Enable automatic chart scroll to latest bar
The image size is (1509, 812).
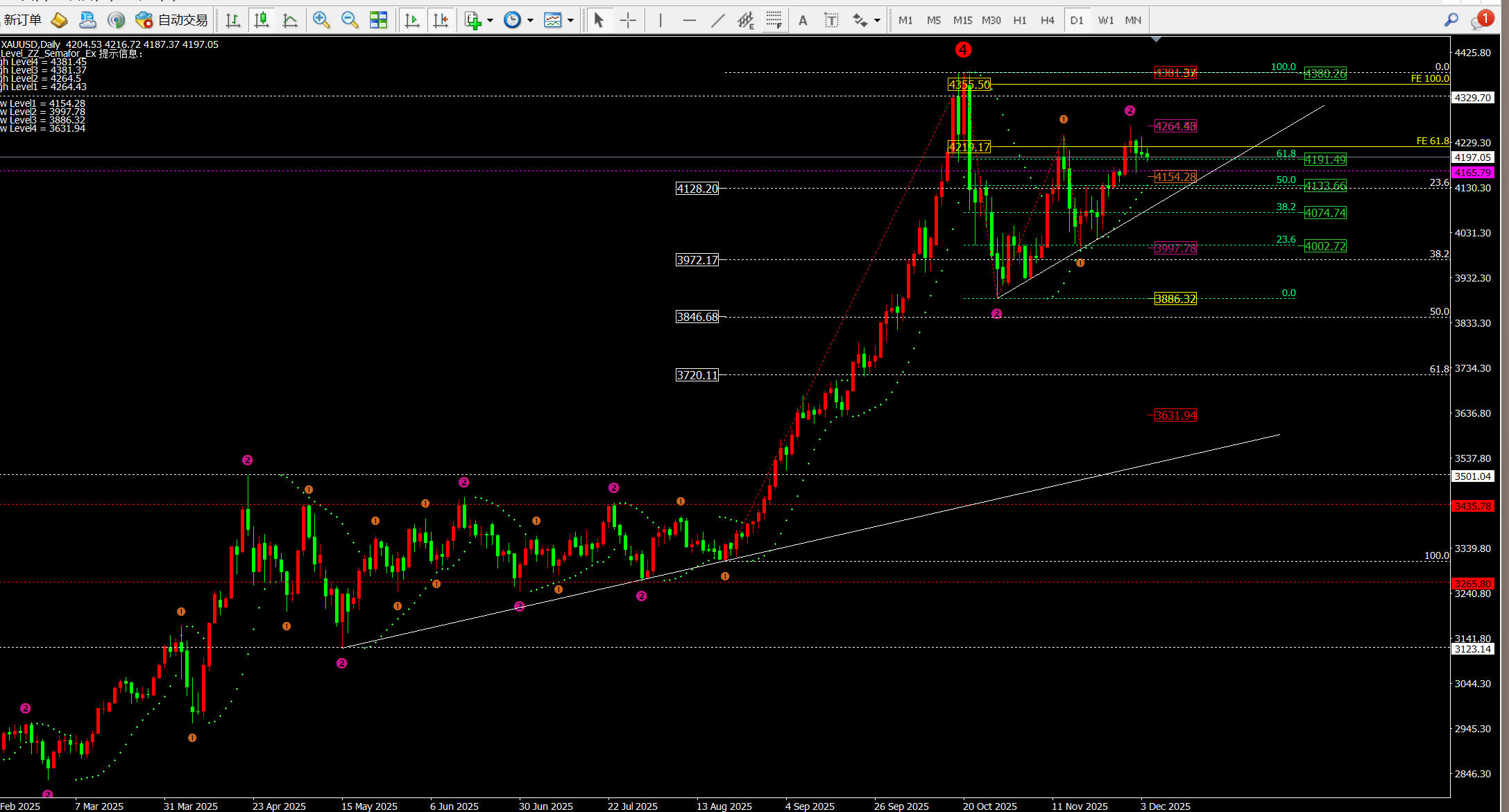point(412,19)
